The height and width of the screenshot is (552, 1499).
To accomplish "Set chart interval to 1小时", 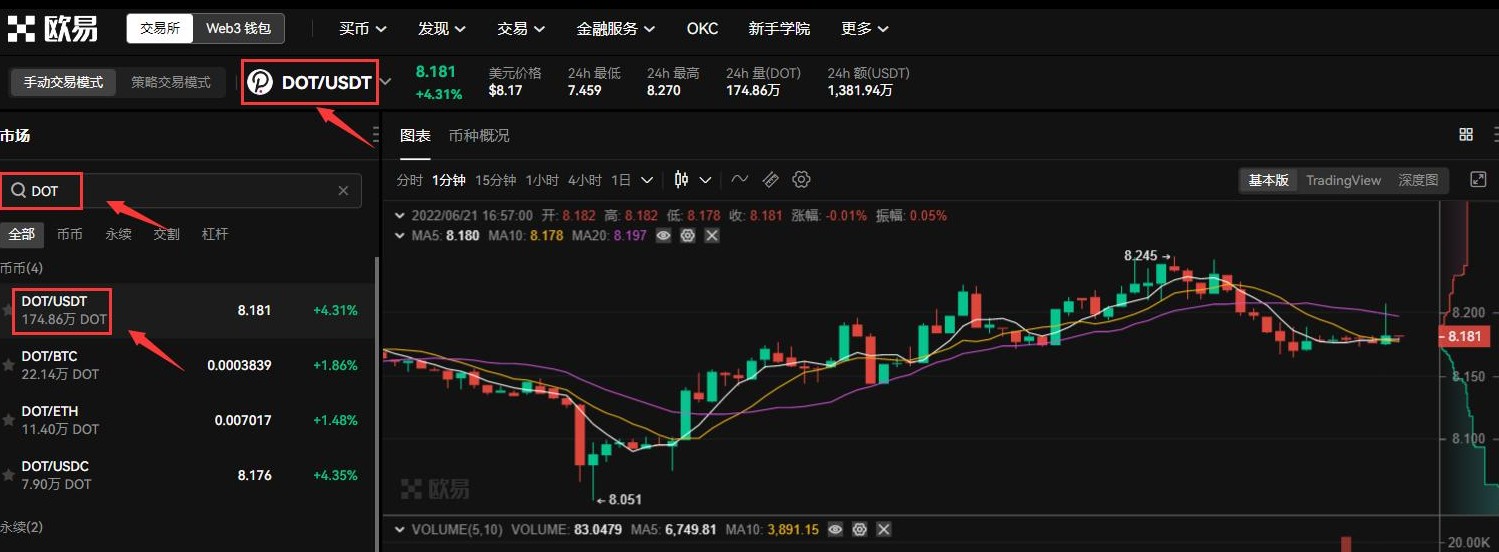I will coord(542,180).
